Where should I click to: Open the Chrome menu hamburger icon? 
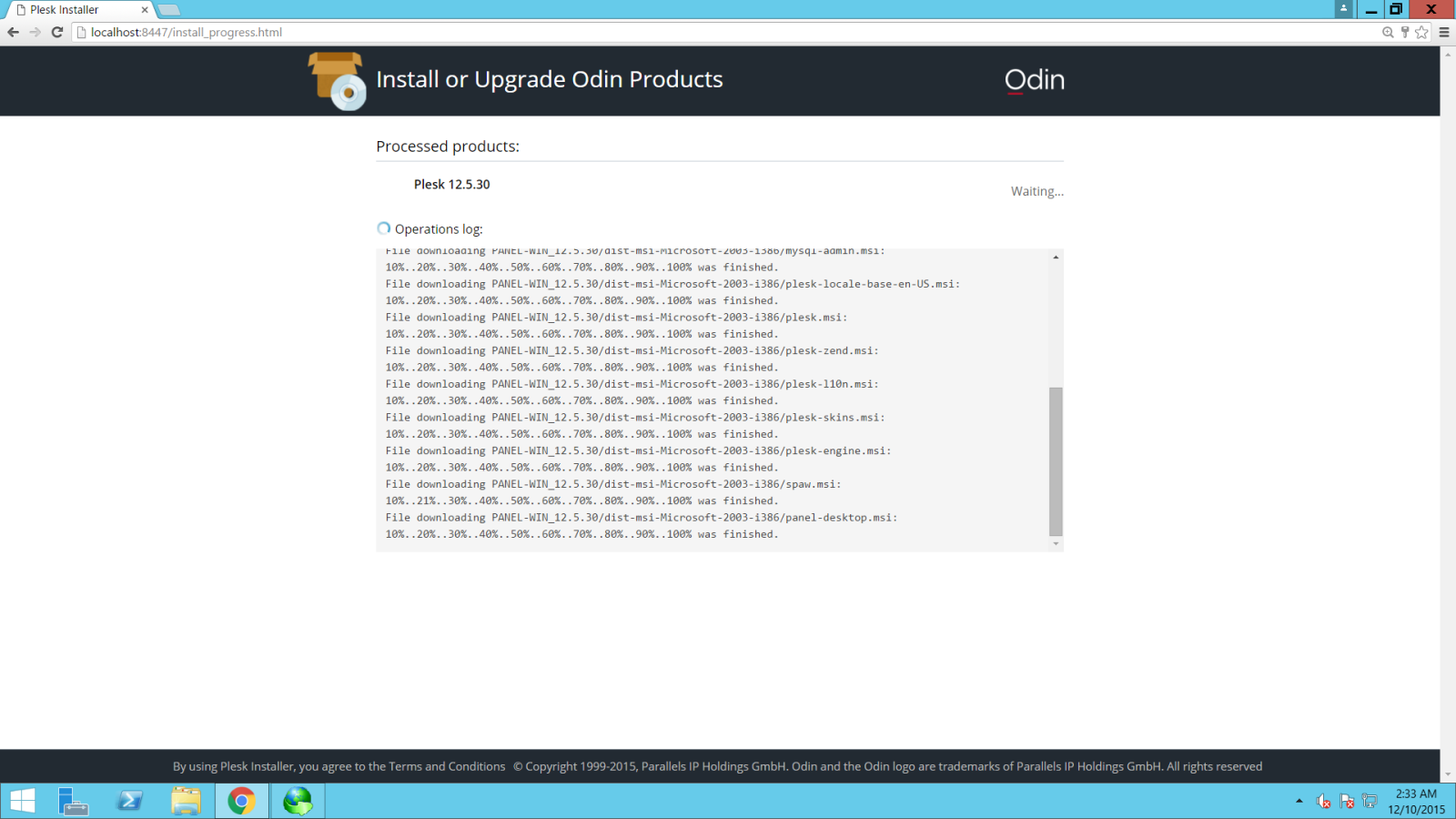coord(1444,32)
